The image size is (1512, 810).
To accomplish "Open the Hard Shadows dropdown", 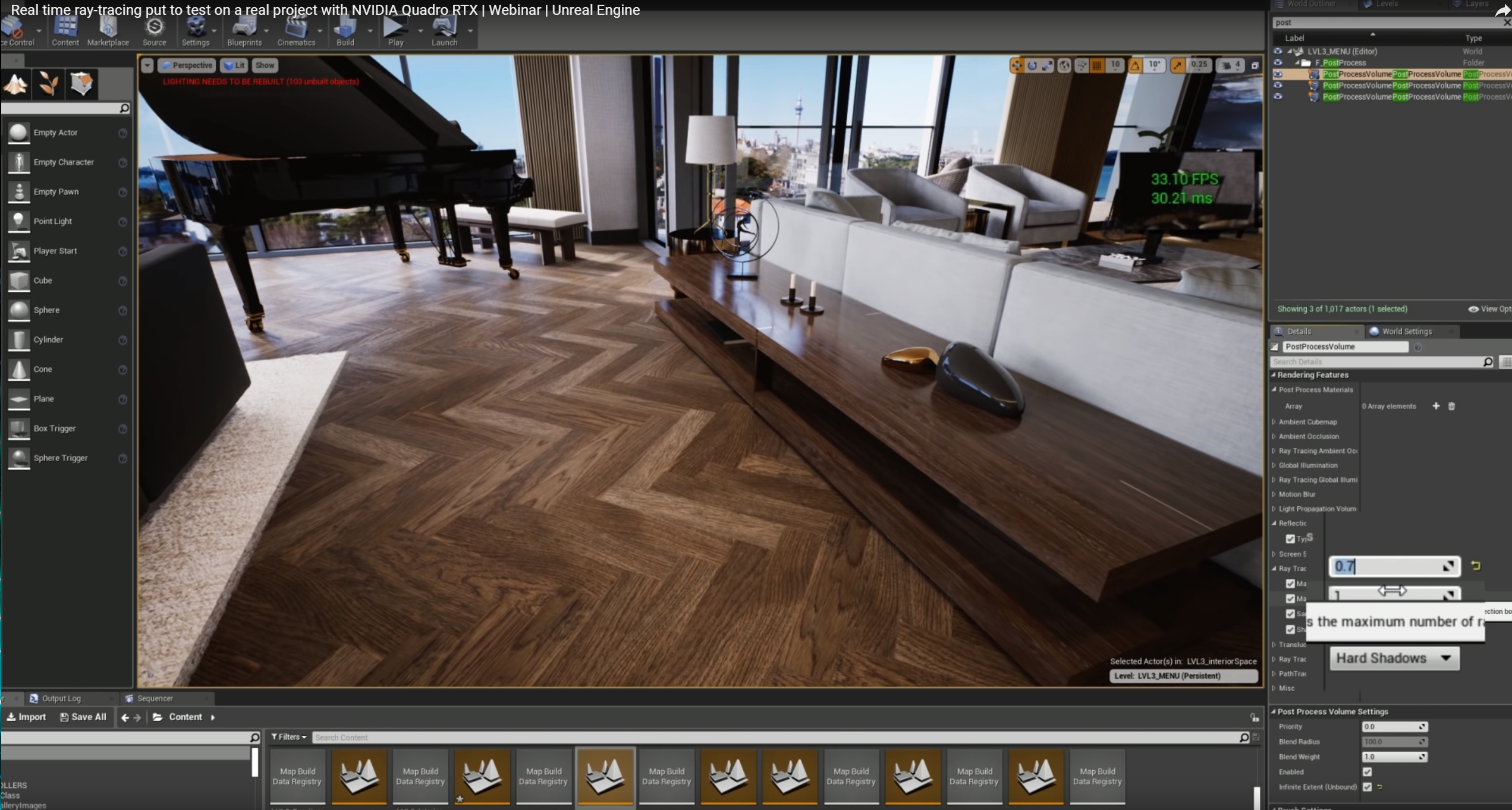I will [1394, 658].
